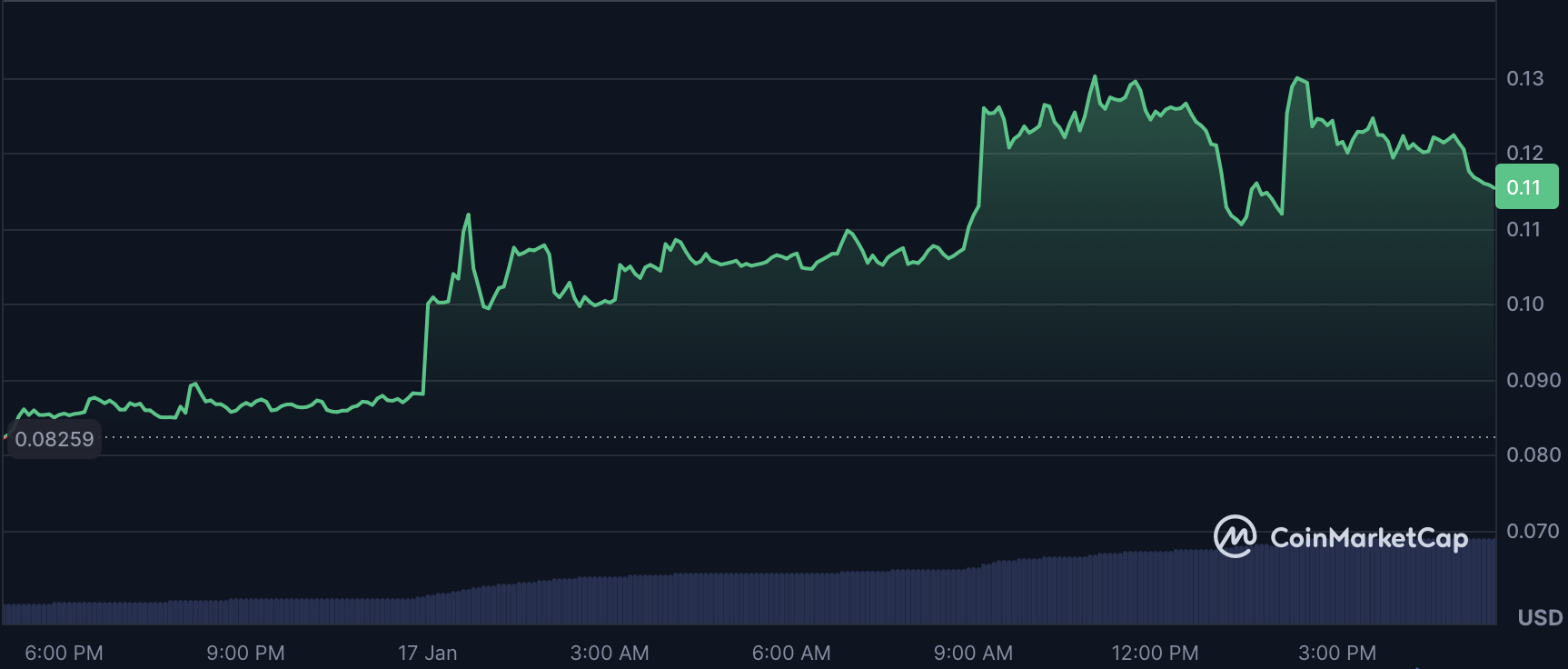The image size is (1568, 669).
Task: Click the USD currency label
Action: pos(1540,618)
